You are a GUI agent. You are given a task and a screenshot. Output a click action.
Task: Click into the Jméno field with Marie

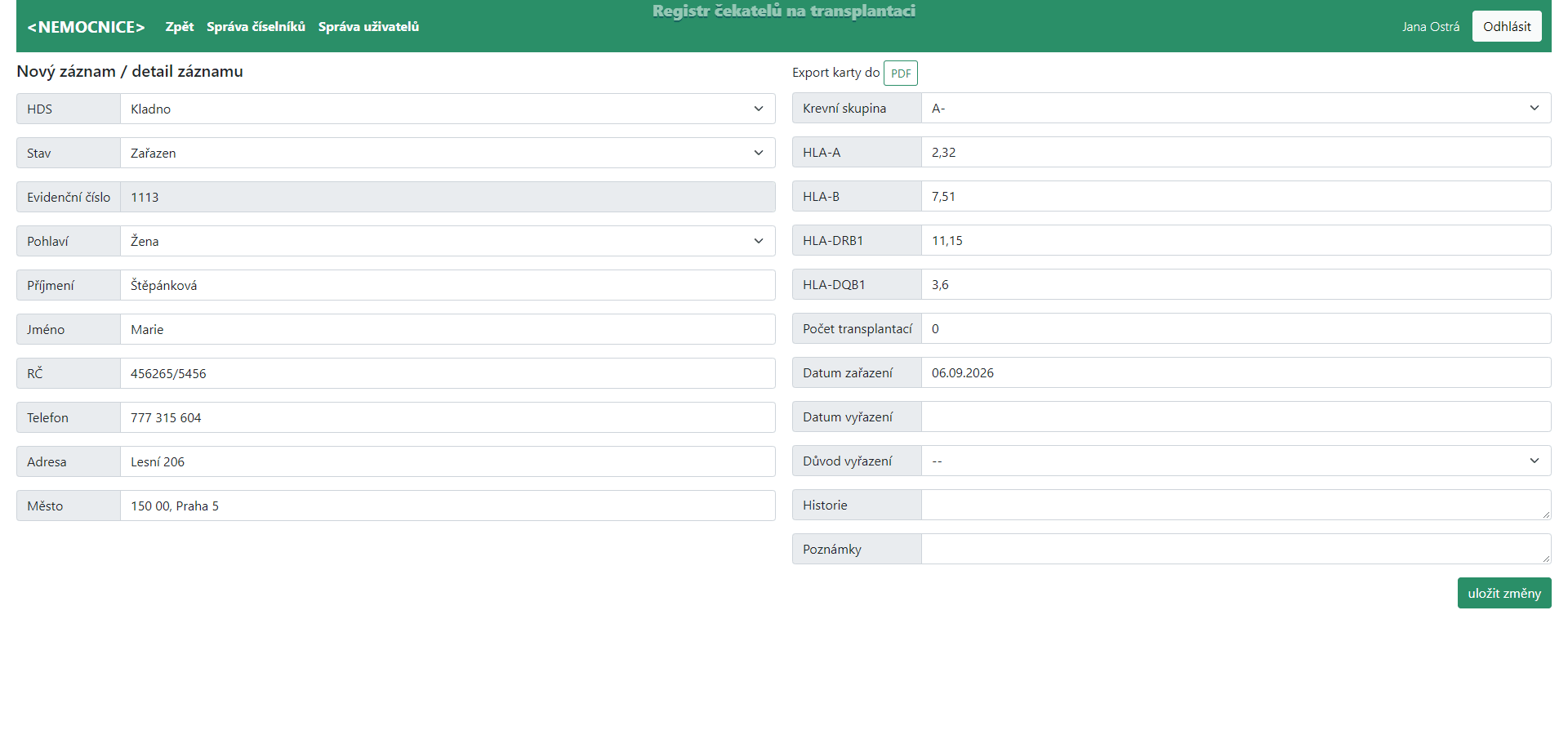(x=448, y=329)
